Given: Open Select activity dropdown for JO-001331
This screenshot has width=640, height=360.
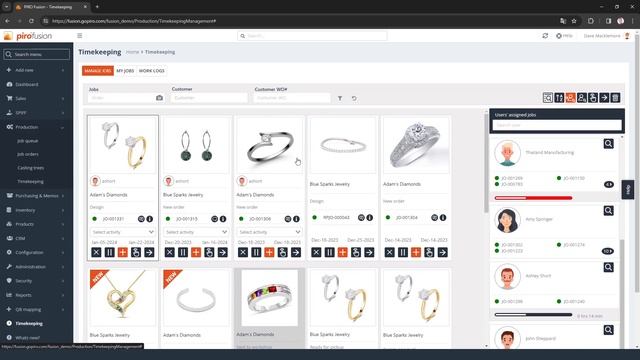Looking at the screenshot, I should click(x=122, y=232).
